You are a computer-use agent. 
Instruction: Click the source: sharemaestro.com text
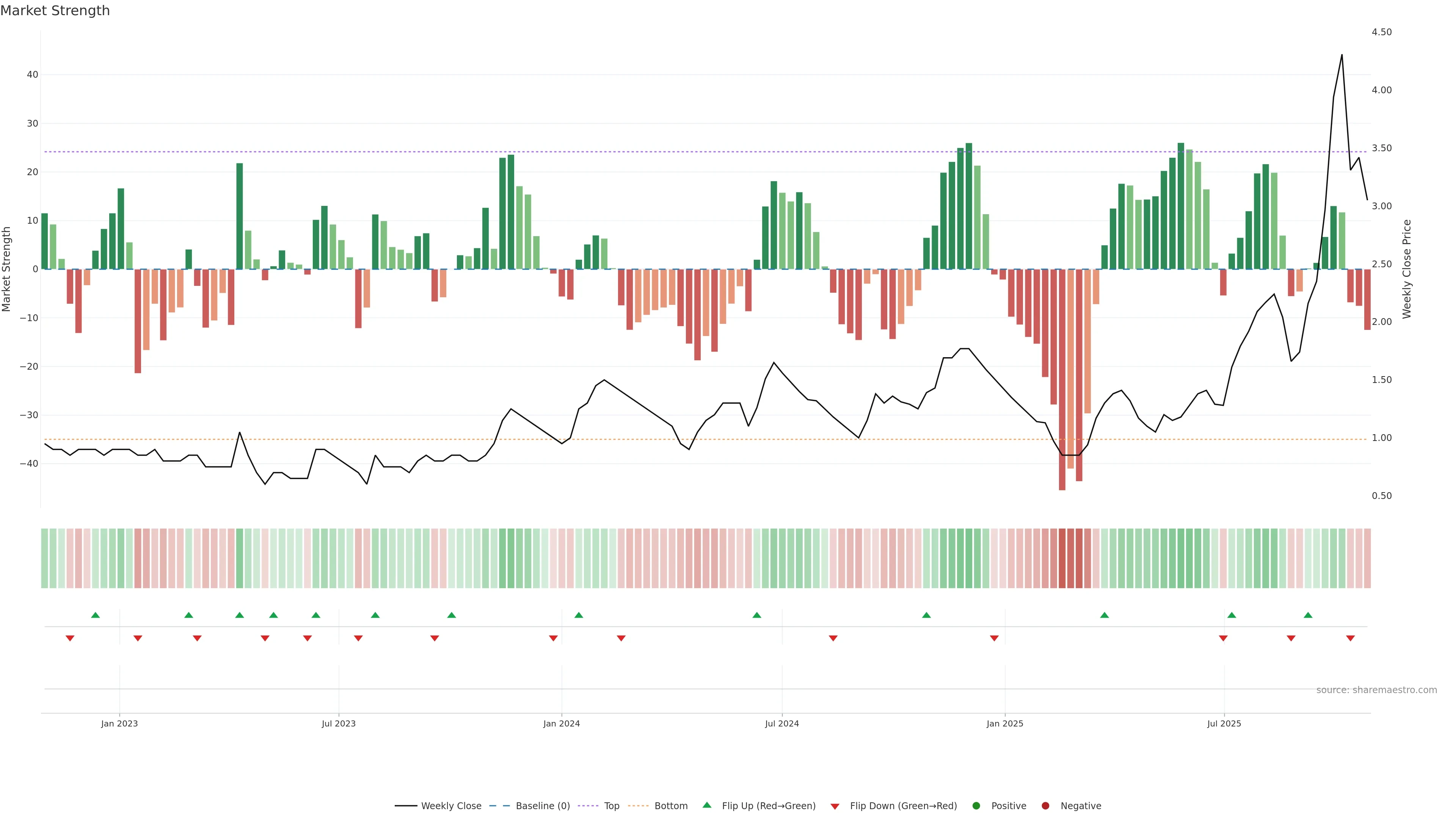click(1376, 690)
